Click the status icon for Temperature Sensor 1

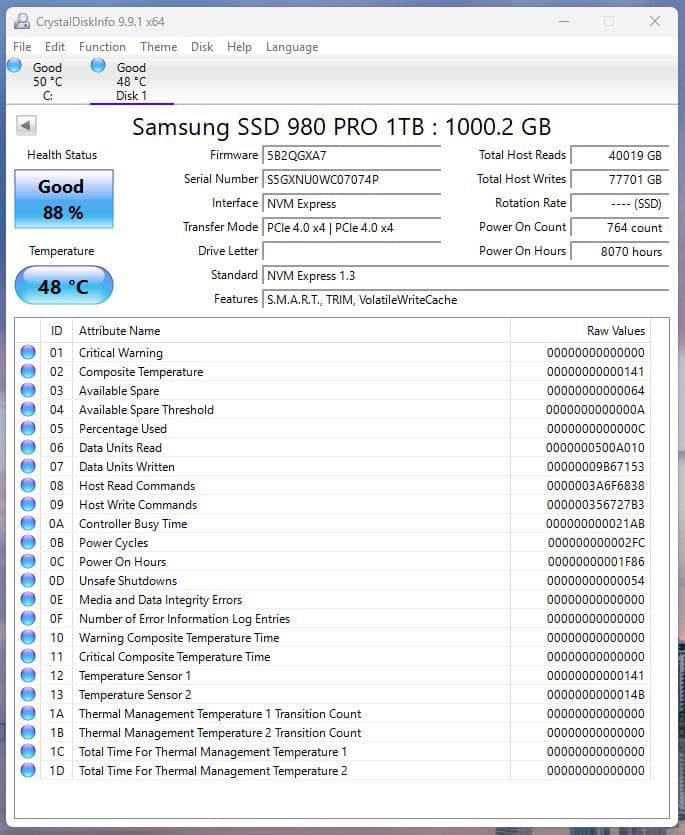point(28,675)
